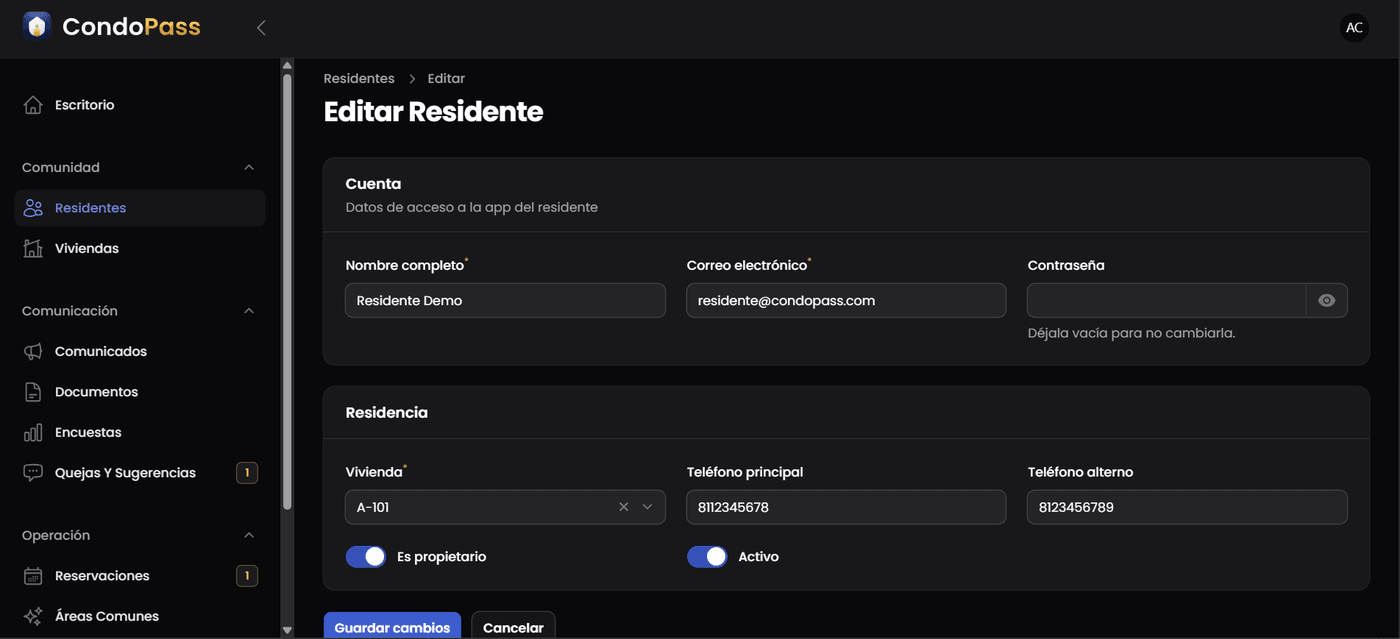Open the Vivienda dropdown arrow
Viewport: 1400px width, 639px height.
647,507
